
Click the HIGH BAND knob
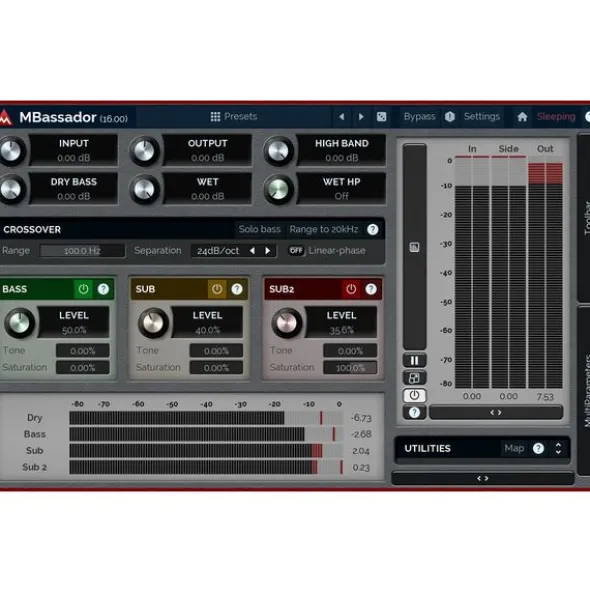(278, 151)
